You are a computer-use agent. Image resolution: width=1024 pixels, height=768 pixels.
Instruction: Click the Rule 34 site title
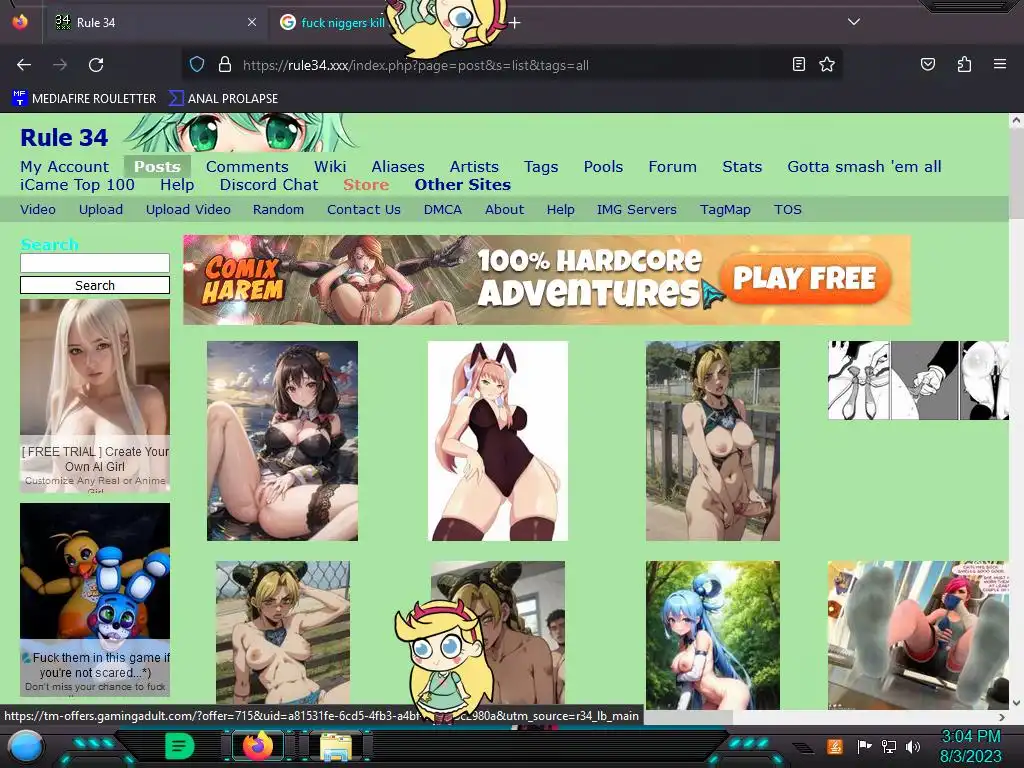64,138
